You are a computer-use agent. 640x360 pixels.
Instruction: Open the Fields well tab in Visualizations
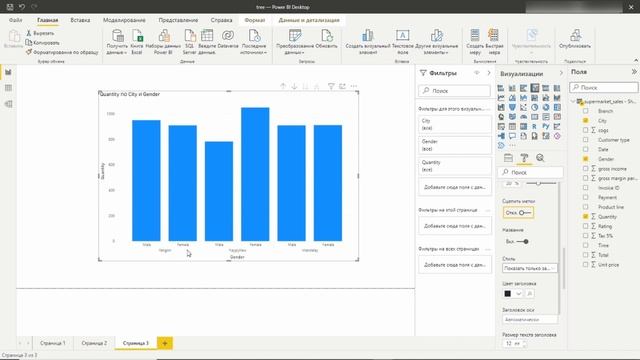click(x=508, y=158)
